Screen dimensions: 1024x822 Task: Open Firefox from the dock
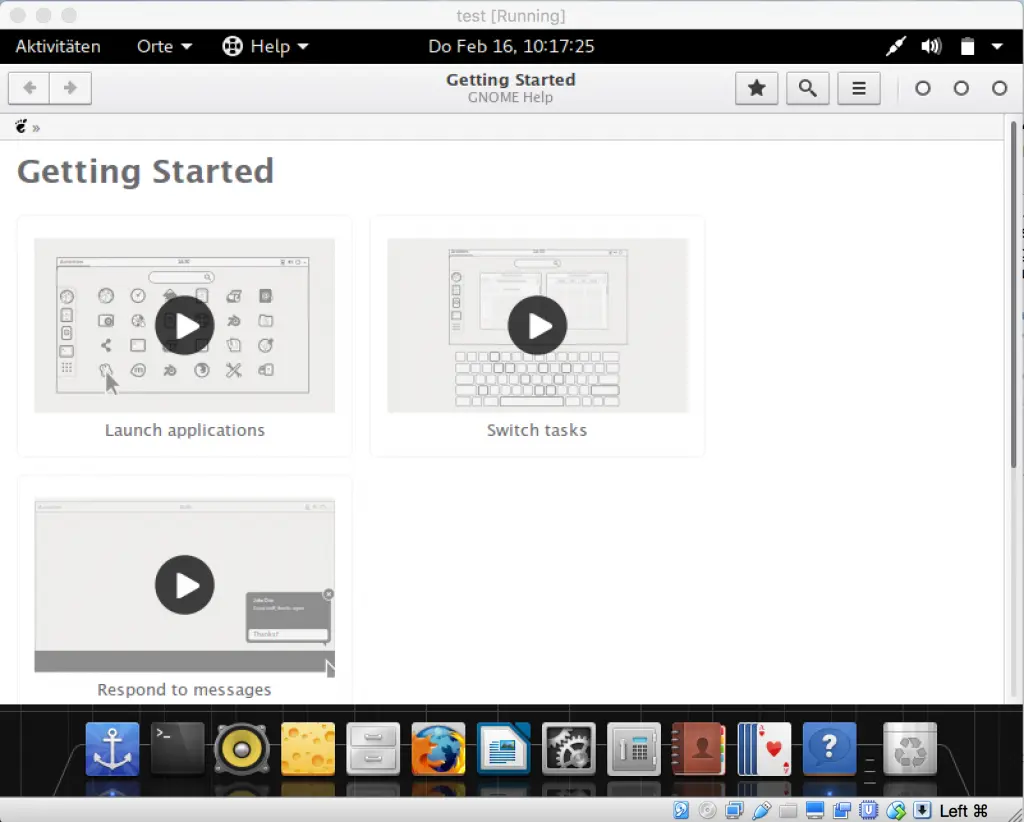coord(437,747)
